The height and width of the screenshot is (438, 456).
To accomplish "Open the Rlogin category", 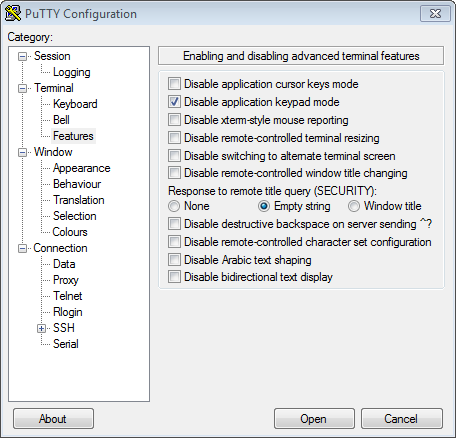I will click(67, 312).
